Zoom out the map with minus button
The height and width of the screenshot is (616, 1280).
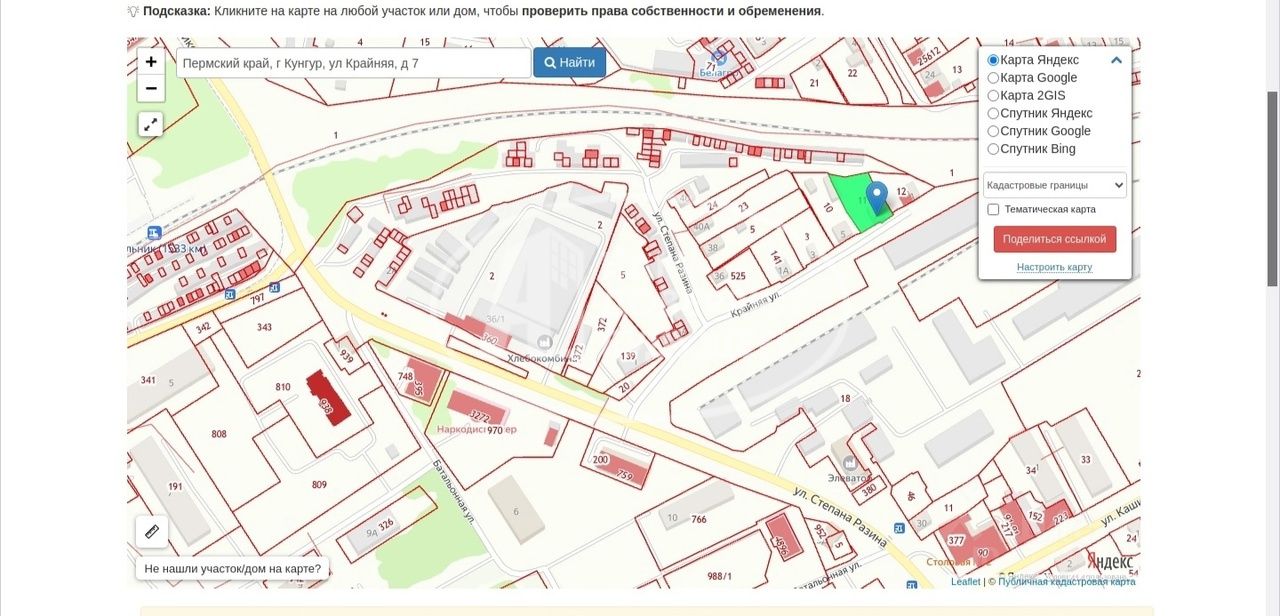click(151, 89)
